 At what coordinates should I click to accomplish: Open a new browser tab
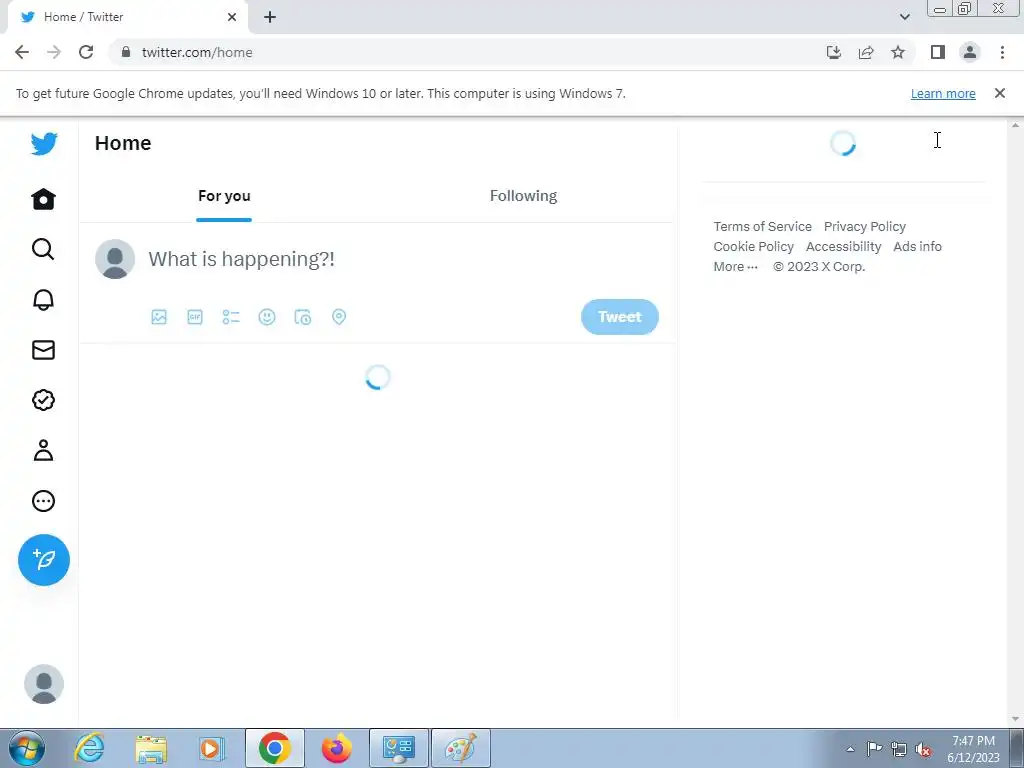tap(270, 17)
